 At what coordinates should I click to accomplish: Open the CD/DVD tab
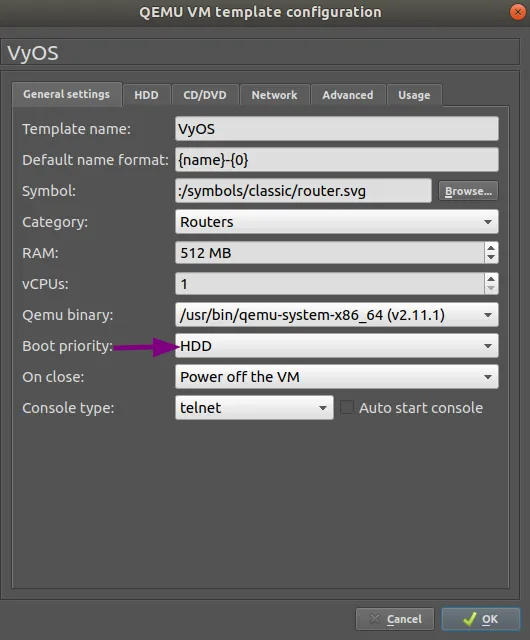coord(205,95)
